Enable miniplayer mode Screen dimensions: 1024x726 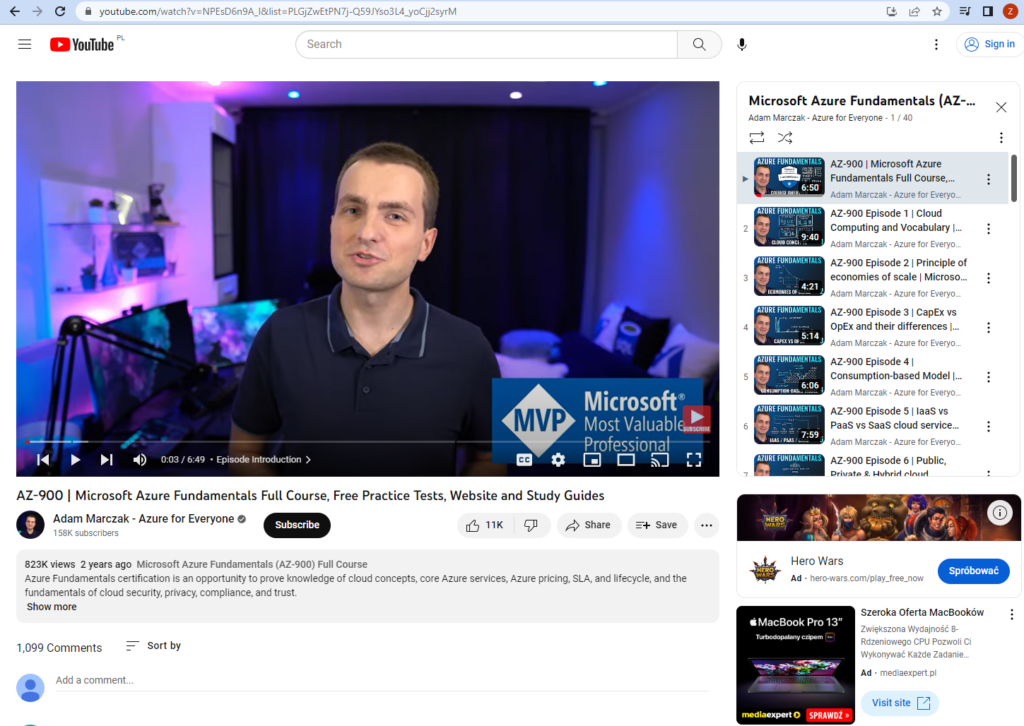(x=592, y=460)
